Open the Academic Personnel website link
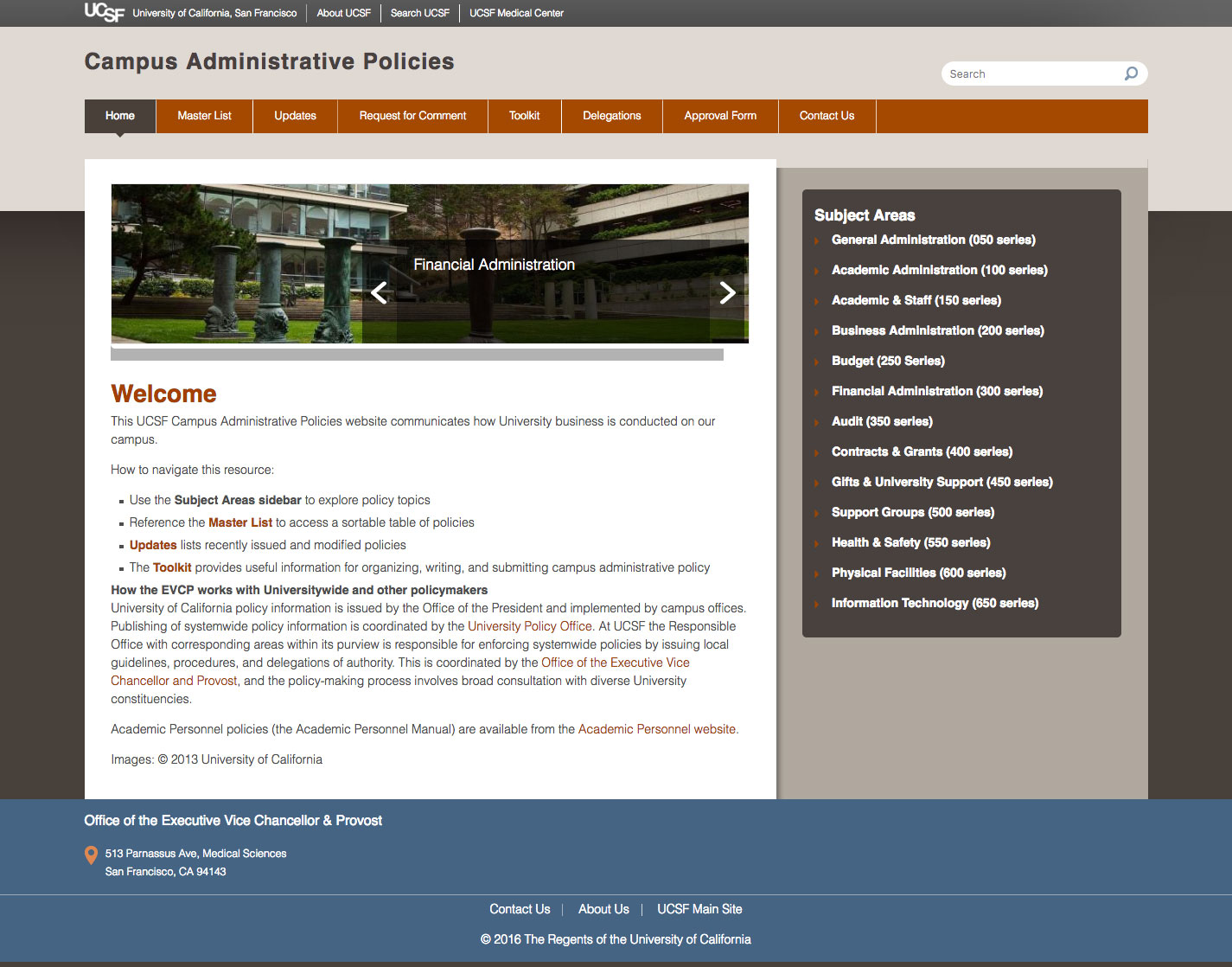 coord(657,729)
